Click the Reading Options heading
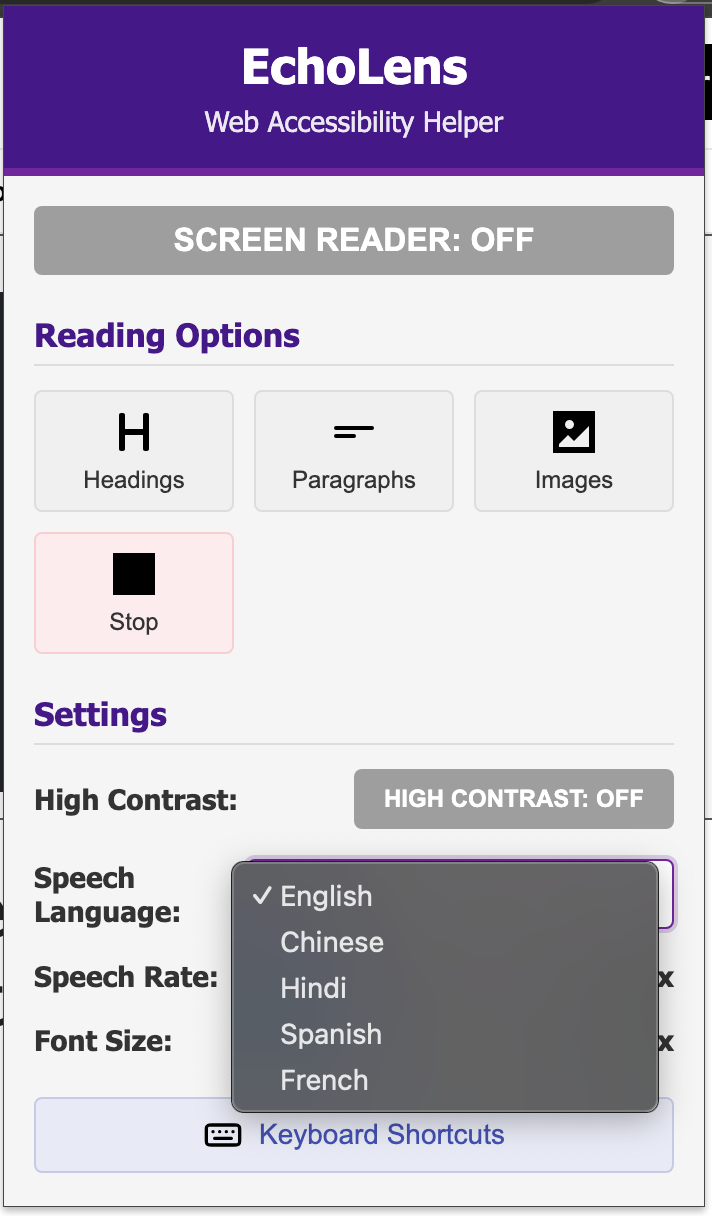 pyautogui.click(x=167, y=336)
